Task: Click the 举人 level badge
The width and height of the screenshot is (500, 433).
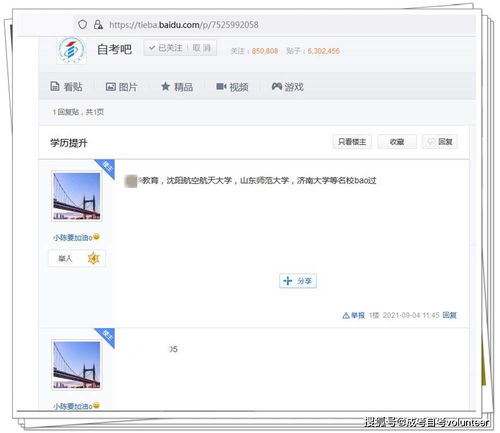Action: tap(77, 258)
